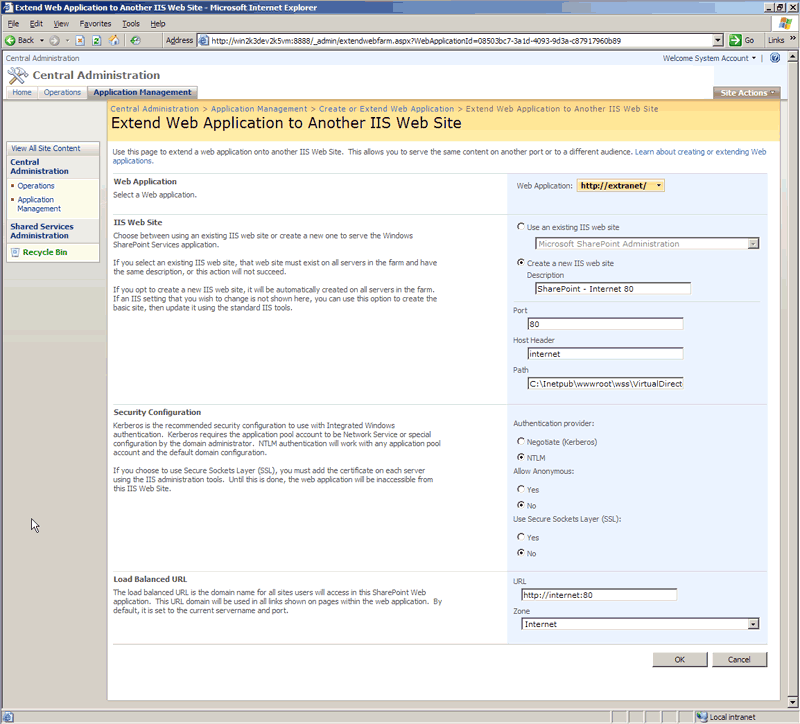Open the File menu
Screen dimensions: 800x724
click(13, 23)
